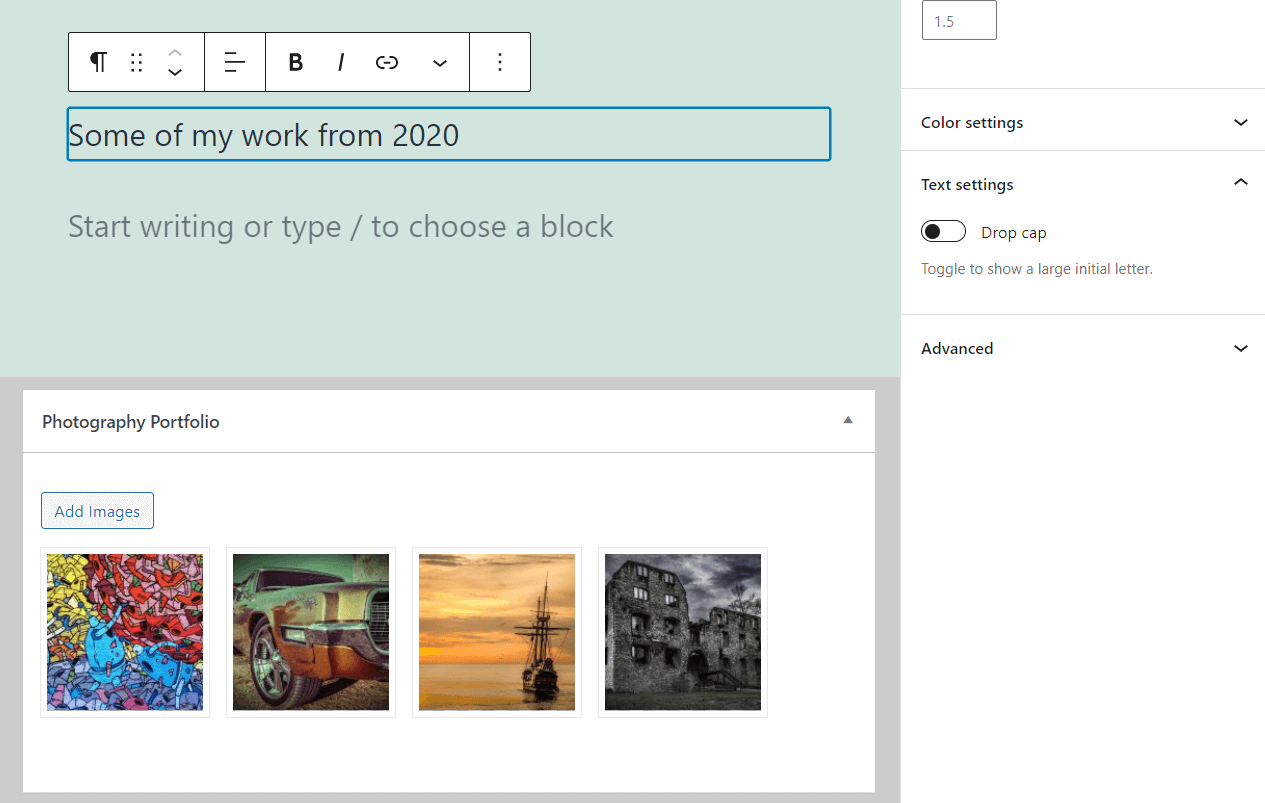Expand the Color settings panel
The width and height of the screenshot is (1265, 803).
pos(1084,122)
